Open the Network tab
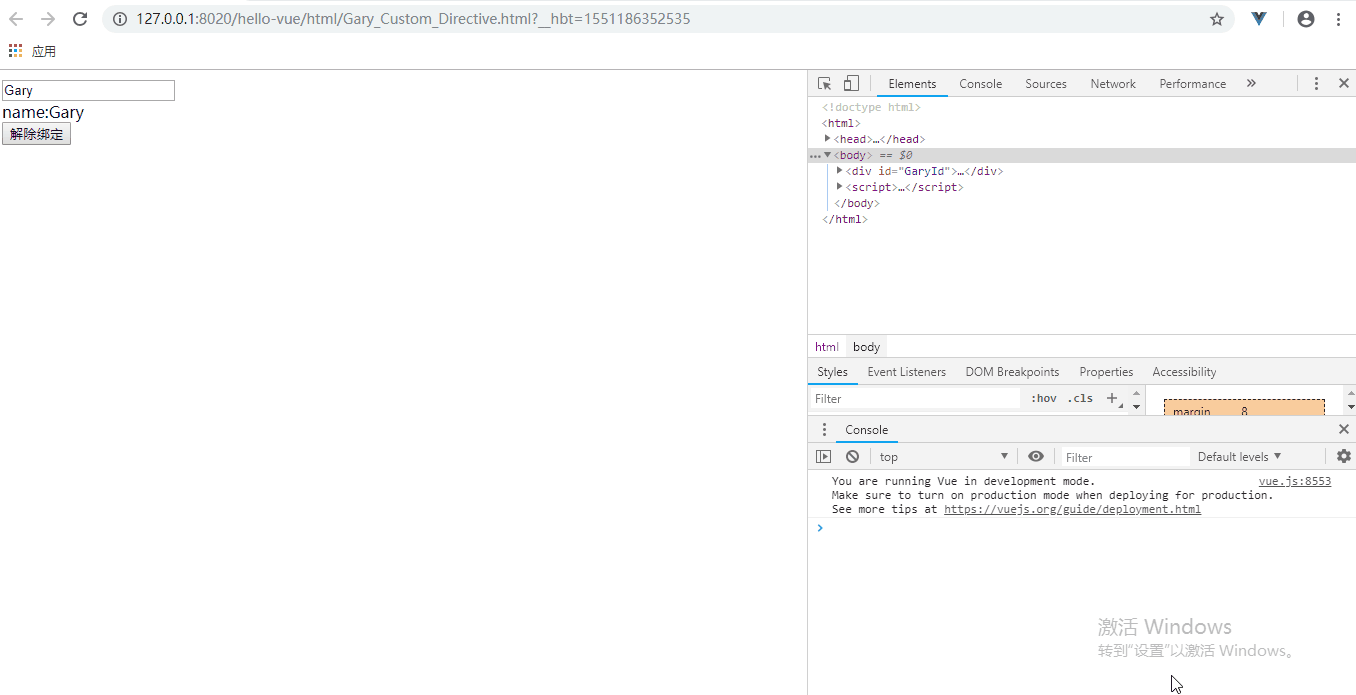The image size is (1356, 695). pos(1113,84)
